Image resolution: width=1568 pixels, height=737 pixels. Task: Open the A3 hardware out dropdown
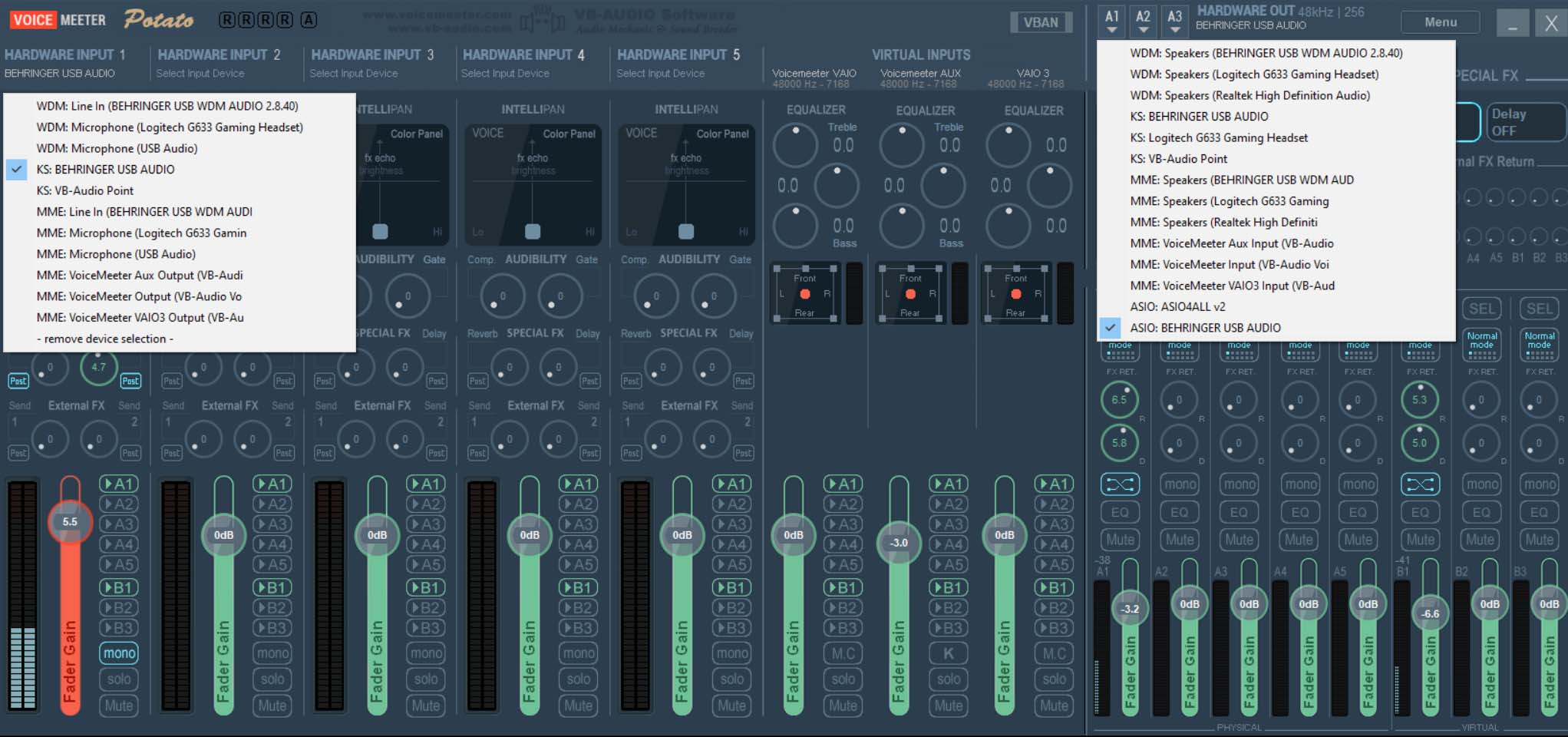point(1174,21)
